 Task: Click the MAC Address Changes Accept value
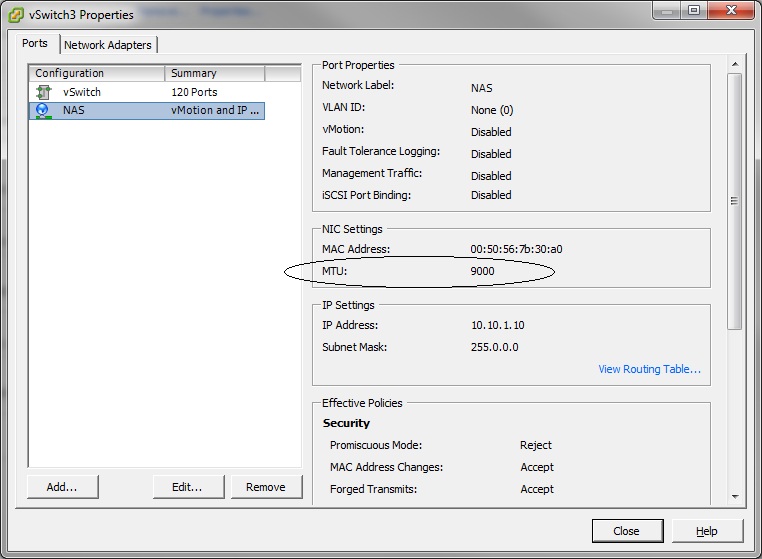(537, 467)
